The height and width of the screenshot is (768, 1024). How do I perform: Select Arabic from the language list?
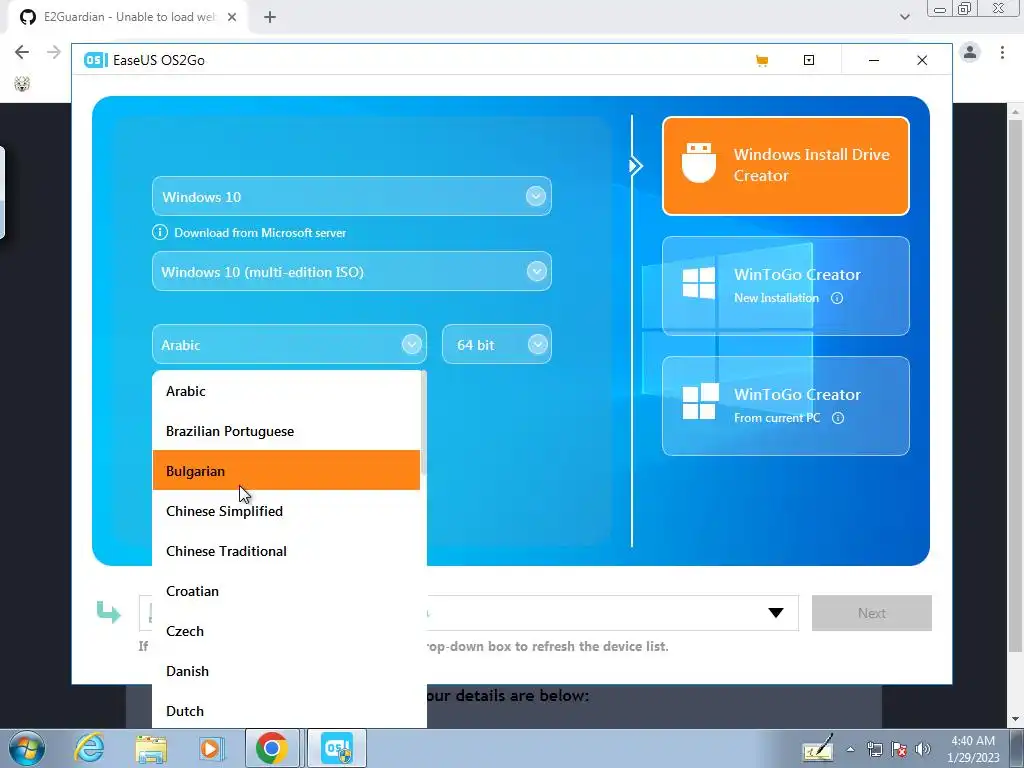286,391
